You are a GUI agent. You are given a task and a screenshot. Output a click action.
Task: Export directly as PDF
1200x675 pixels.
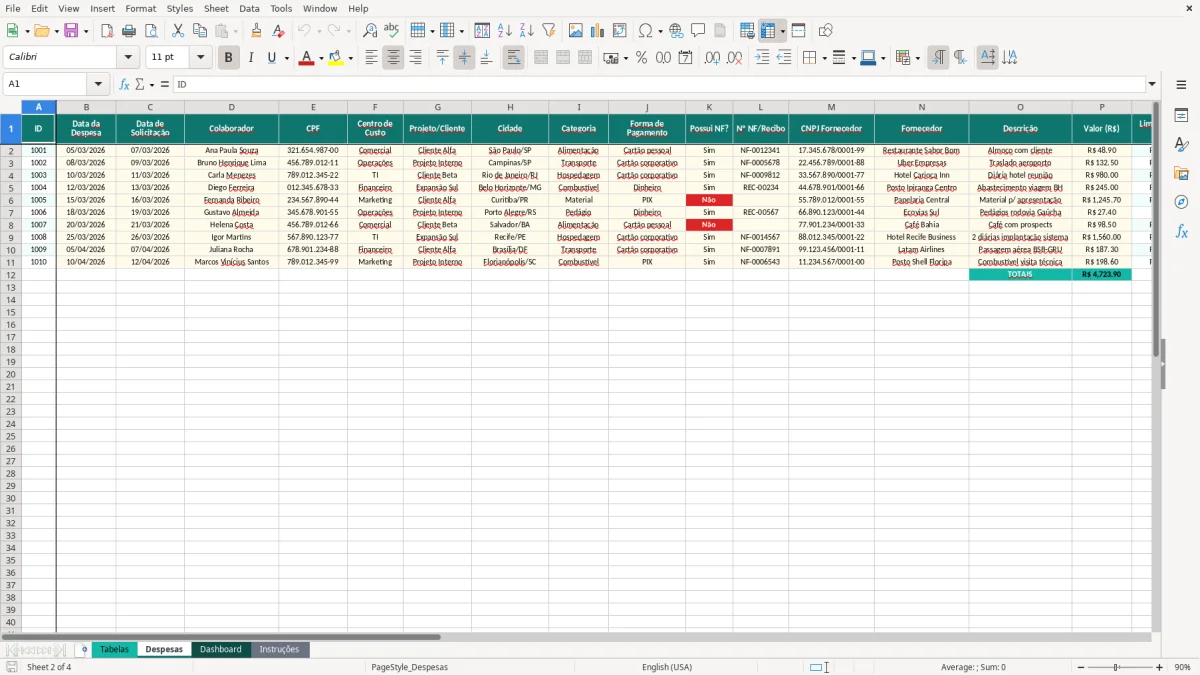click(x=107, y=31)
